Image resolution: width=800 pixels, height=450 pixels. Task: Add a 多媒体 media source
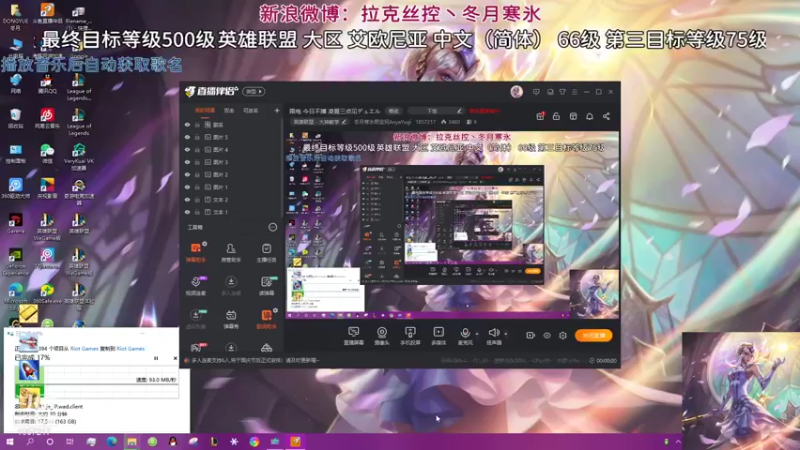tap(438, 336)
